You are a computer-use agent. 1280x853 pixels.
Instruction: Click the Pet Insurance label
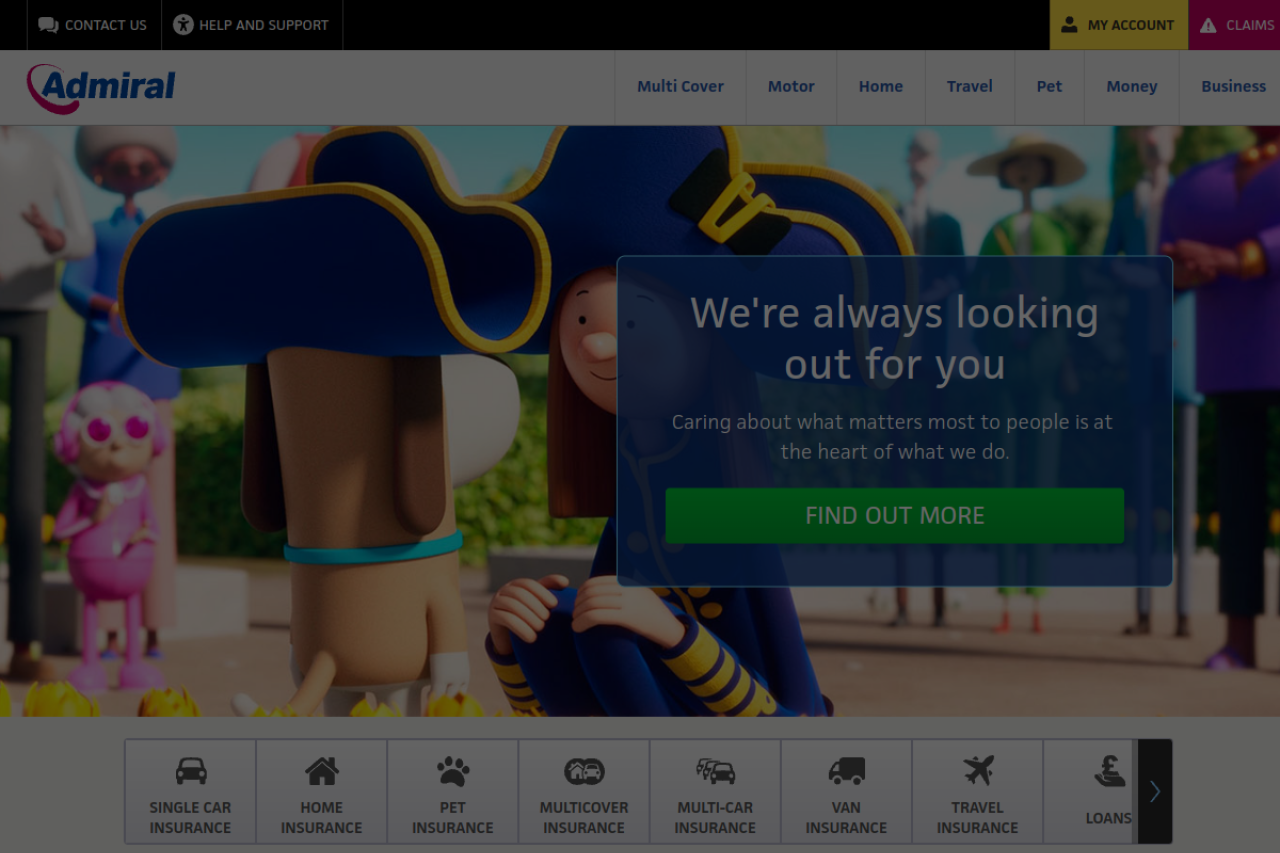pyautogui.click(x=452, y=817)
